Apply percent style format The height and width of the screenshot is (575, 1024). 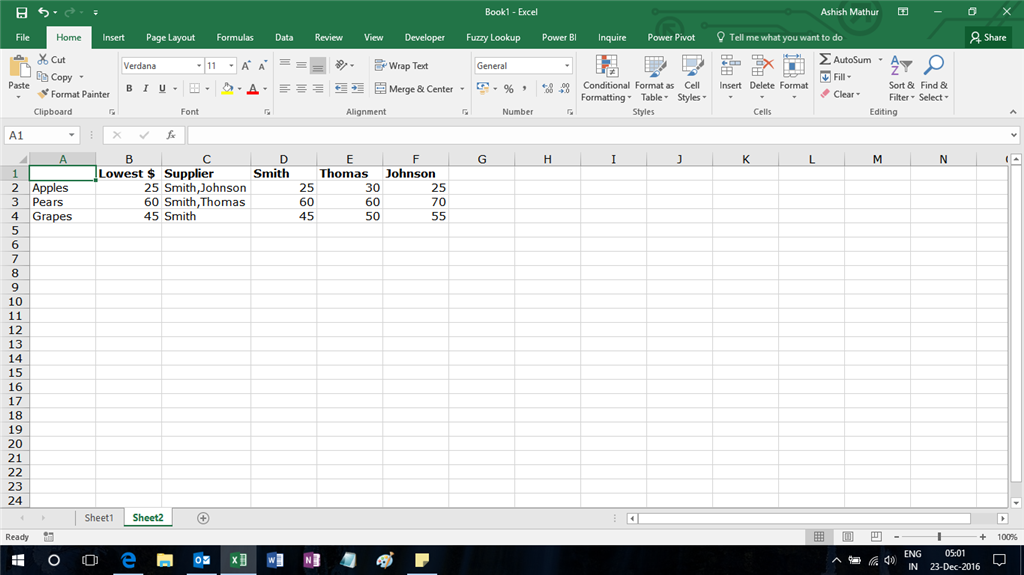tap(509, 88)
